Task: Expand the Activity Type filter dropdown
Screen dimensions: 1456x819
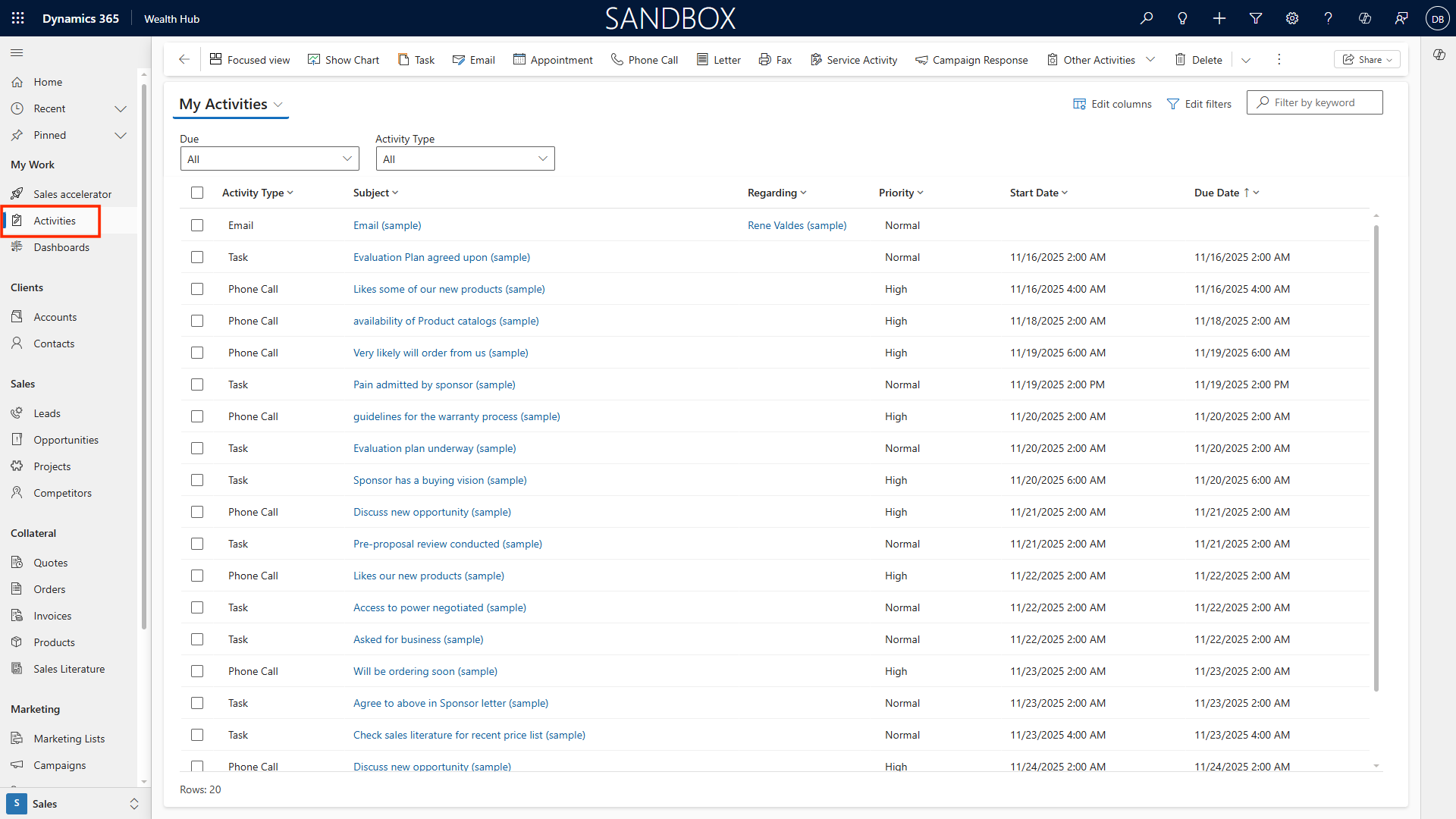Action: tap(465, 158)
